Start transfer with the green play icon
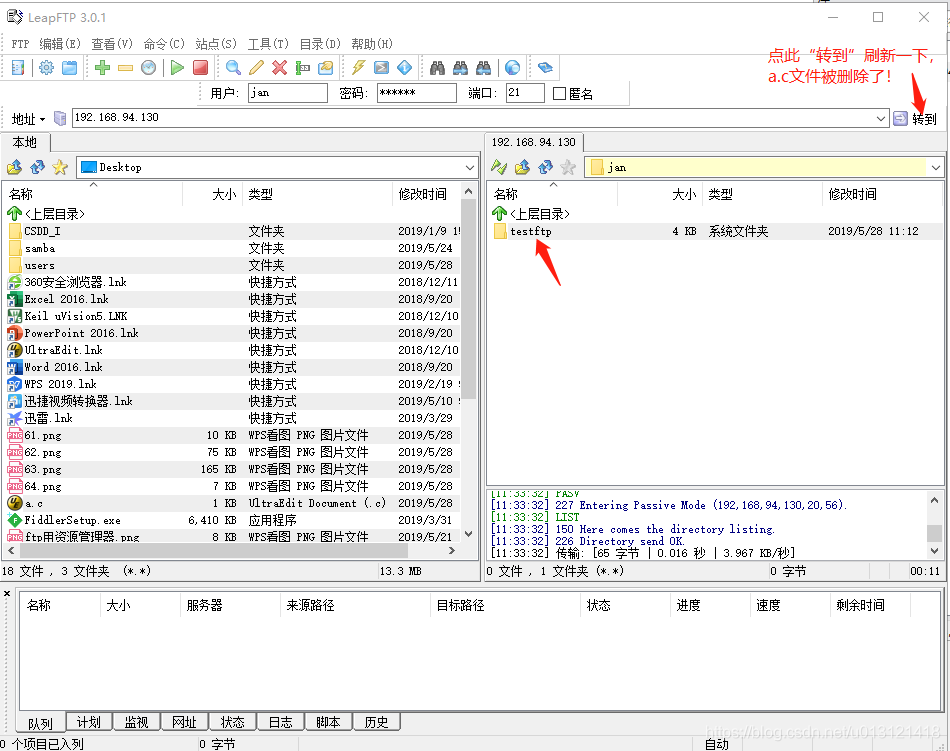This screenshot has height=751, width=950. 177,67
